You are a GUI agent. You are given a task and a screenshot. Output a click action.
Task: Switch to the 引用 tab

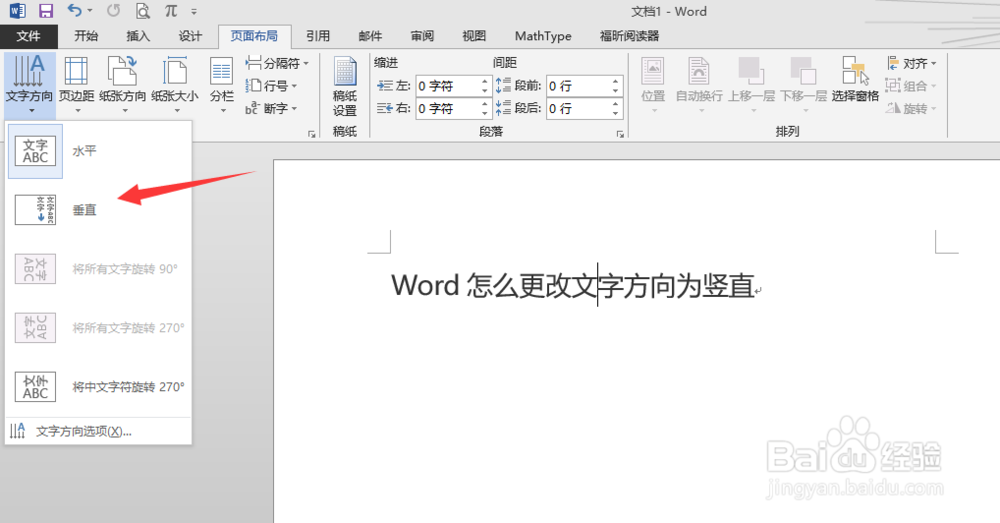coord(318,36)
